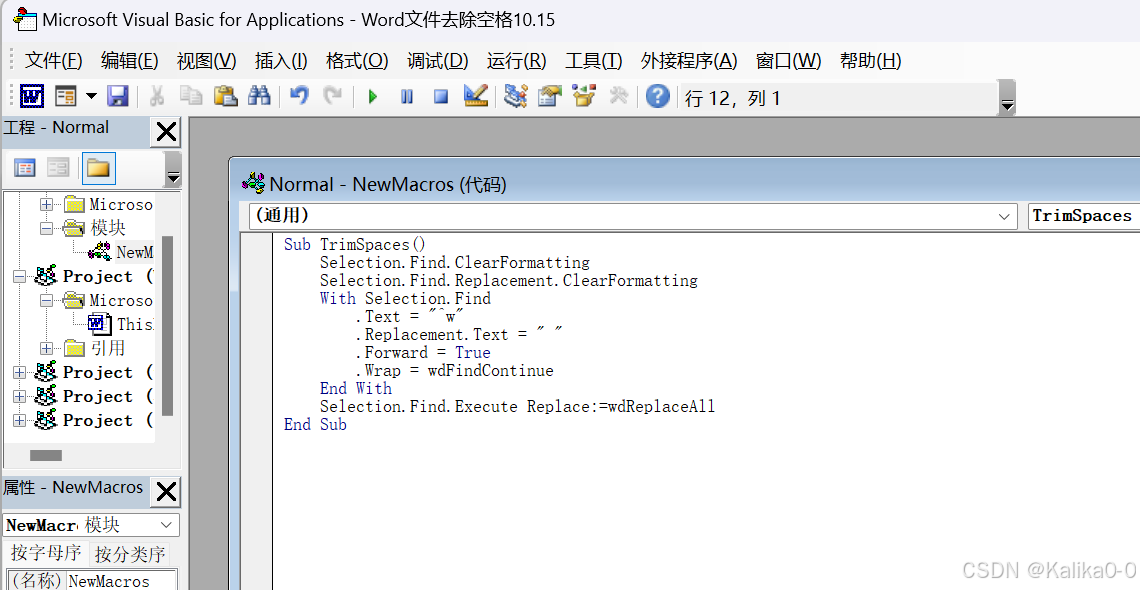Open Object Browser toolbar icon

coord(584,96)
